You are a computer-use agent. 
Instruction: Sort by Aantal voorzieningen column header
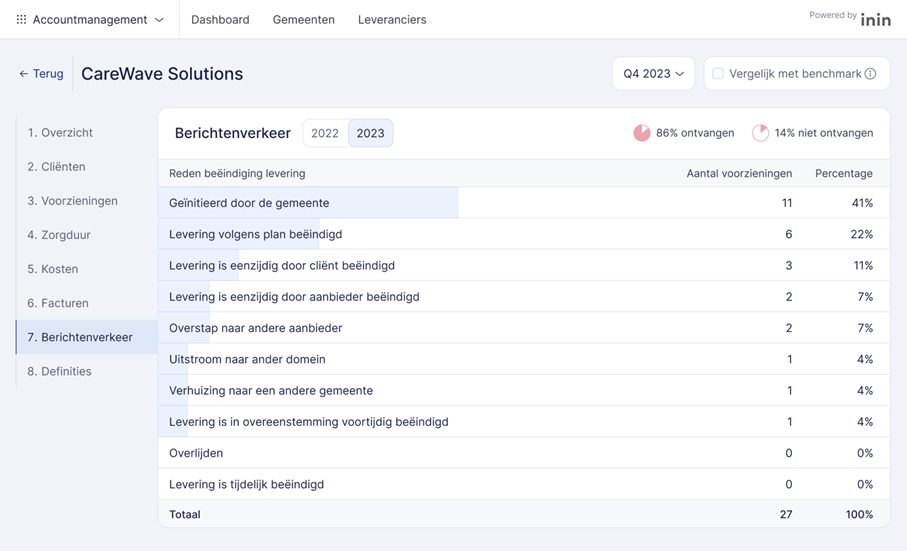[739, 173]
